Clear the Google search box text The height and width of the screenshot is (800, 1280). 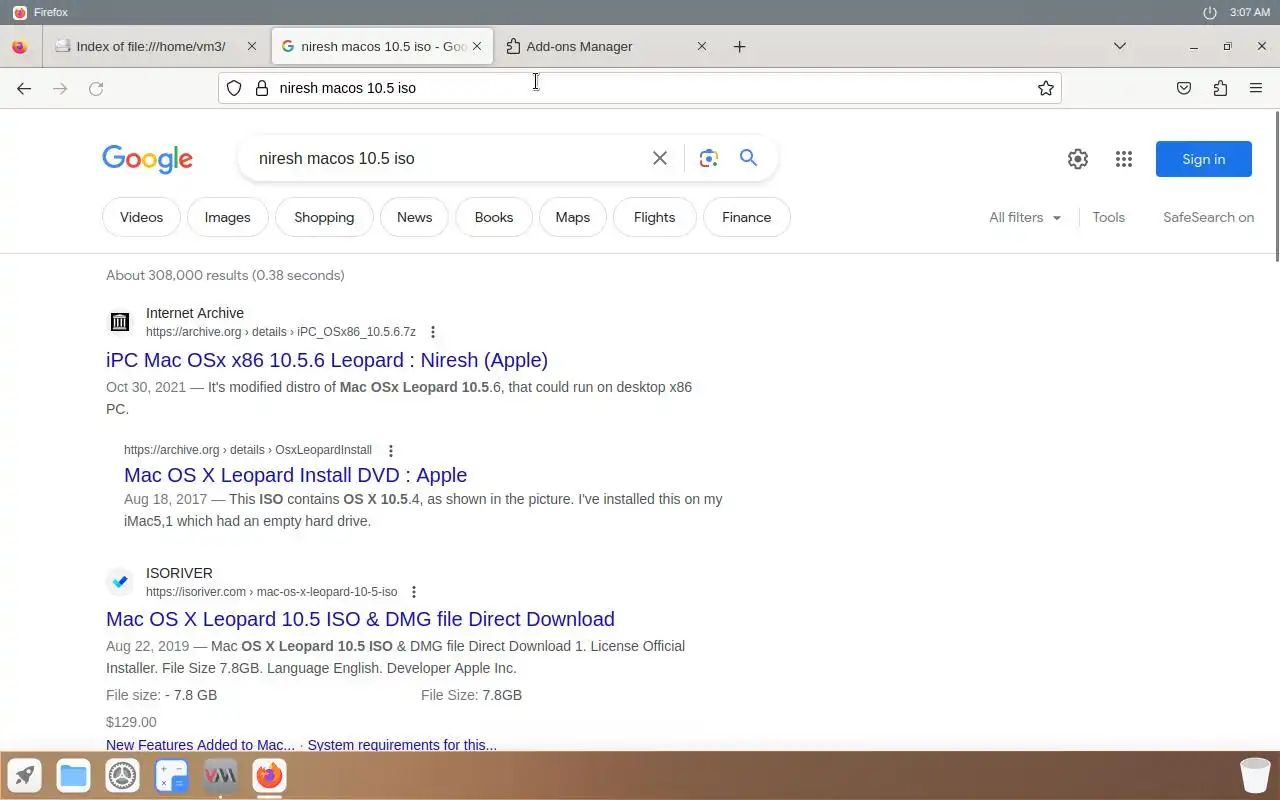pos(660,158)
